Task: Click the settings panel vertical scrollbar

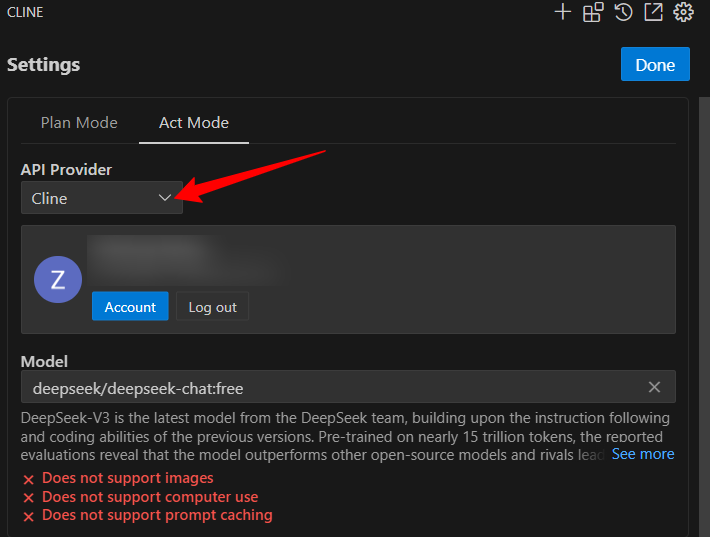Action: [704, 317]
